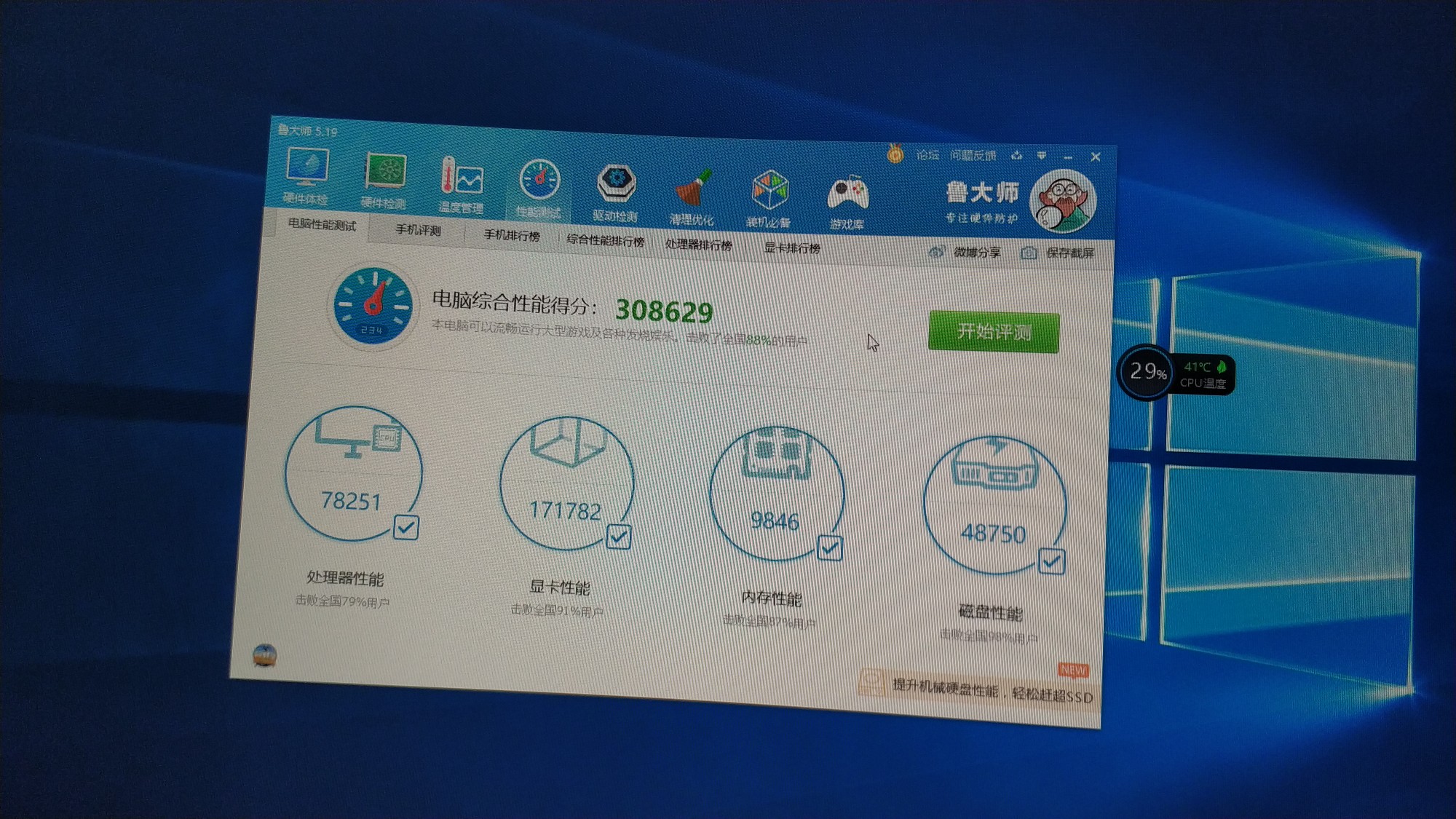Screen dimensions: 1456x819
Task: Click the 41℃ CPU温度 readout
Action: 1203,374
